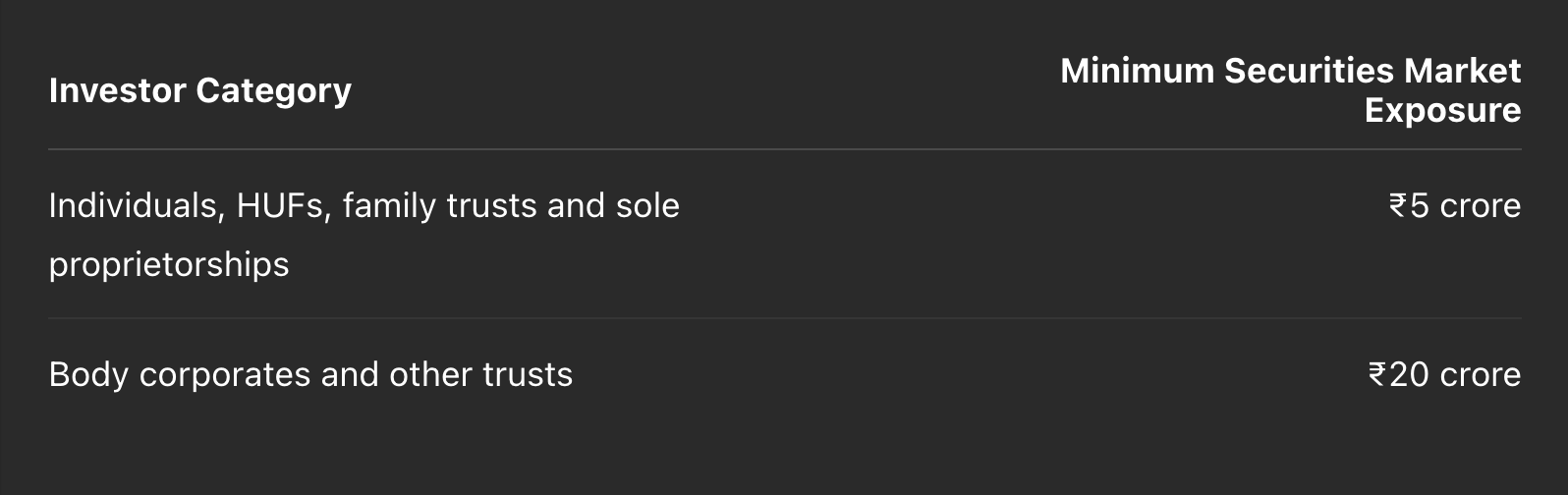1568x495 pixels.
Task: Select the ₹20 crore value
Action: click(1444, 374)
